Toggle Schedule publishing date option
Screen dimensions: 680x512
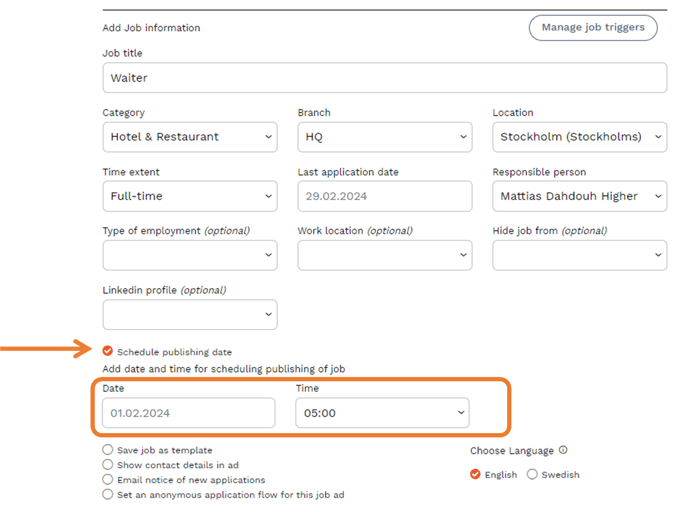coord(108,352)
